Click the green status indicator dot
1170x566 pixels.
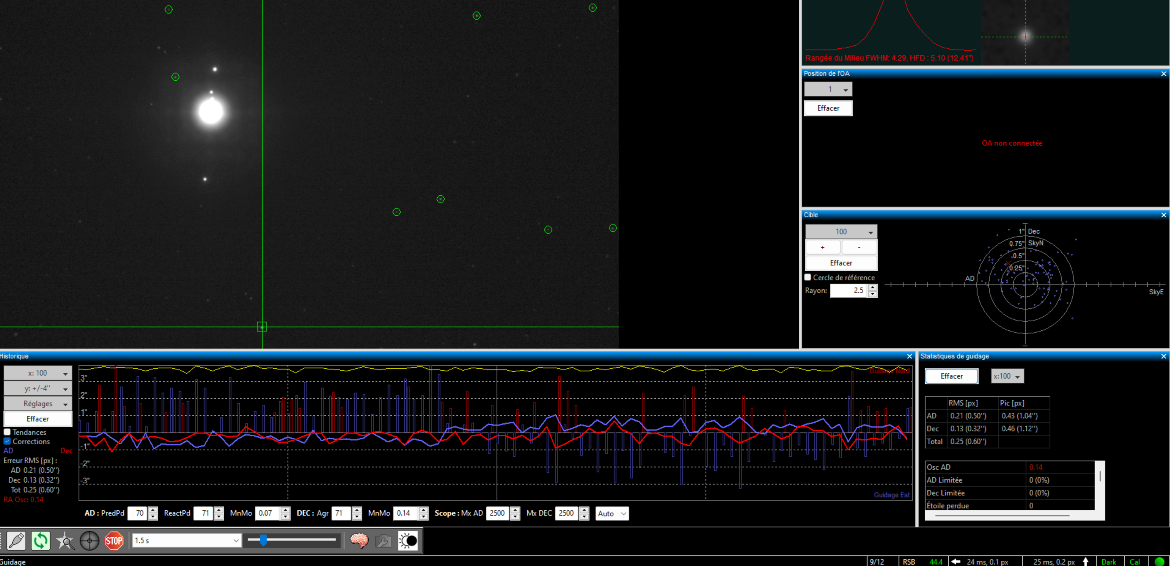coord(1158,562)
